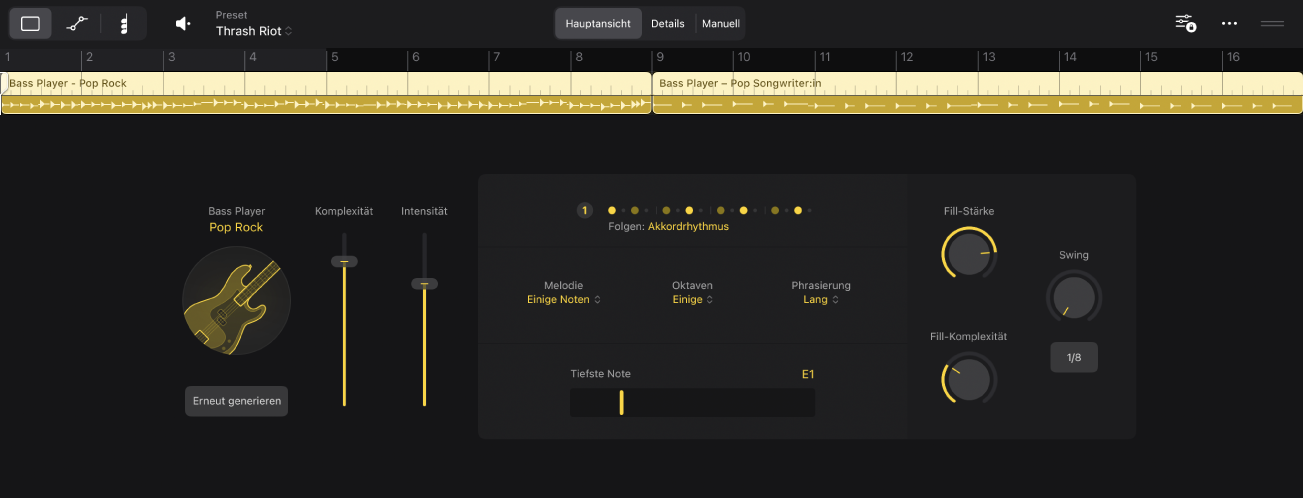This screenshot has width=1303, height=500.
Task: Click the Swing label
Action: coord(1074,255)
